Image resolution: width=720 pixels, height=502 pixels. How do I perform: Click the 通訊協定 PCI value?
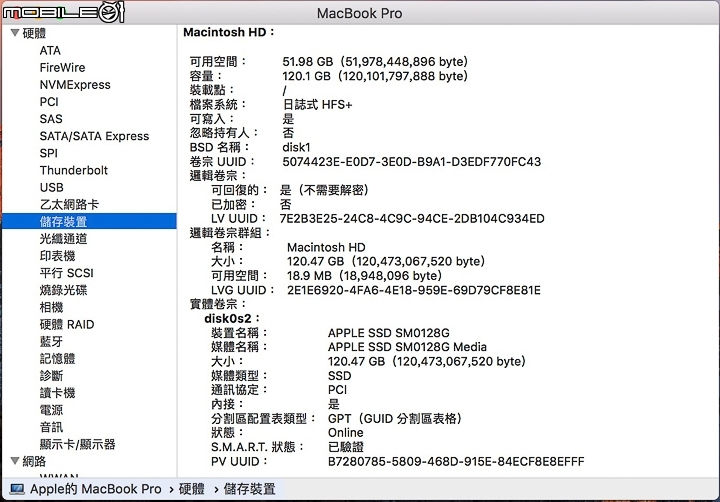(x=338, y=390)
